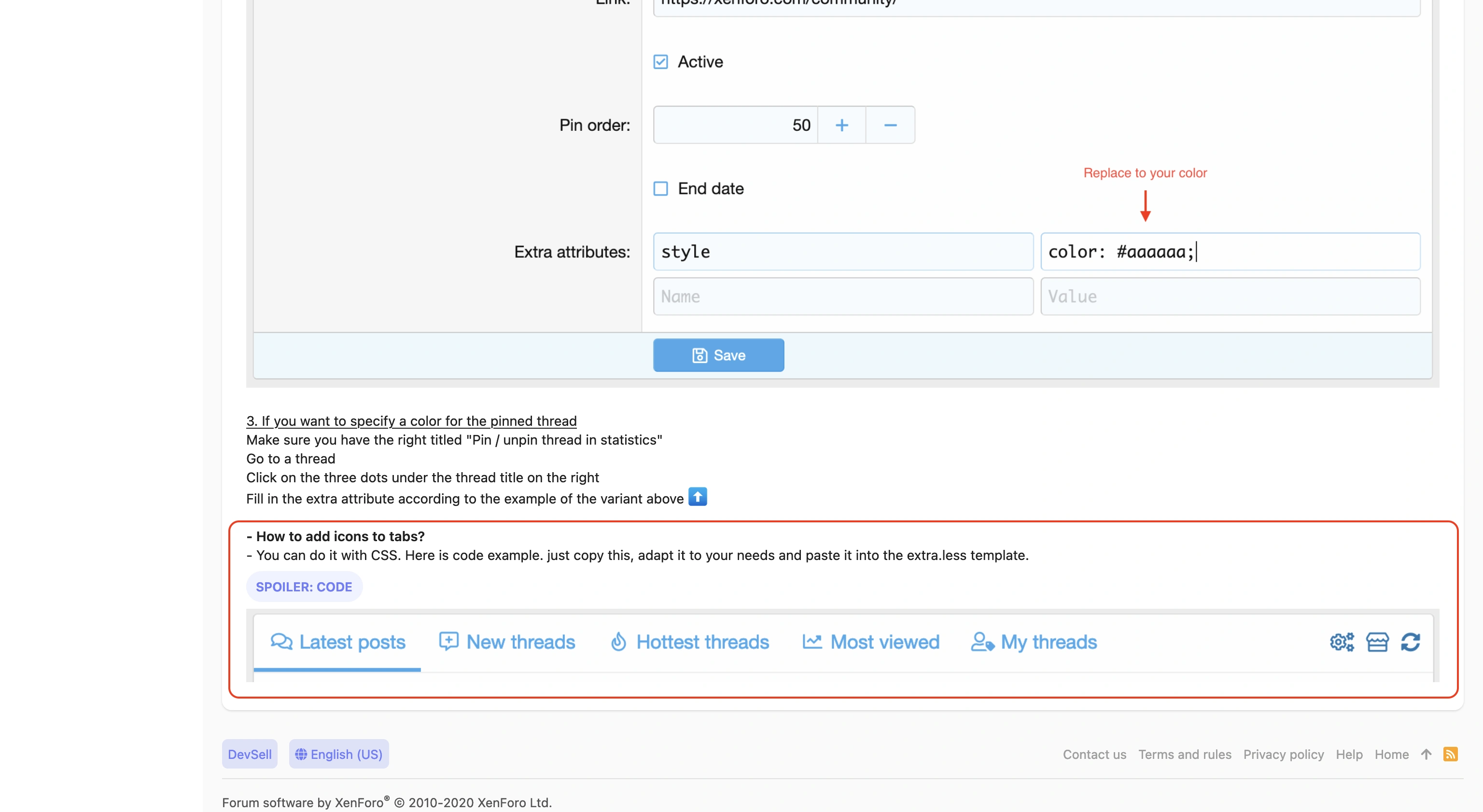Open the DevSell style chooser
Viewport: 1483px width, 812px height.
(x=249, y=754)
